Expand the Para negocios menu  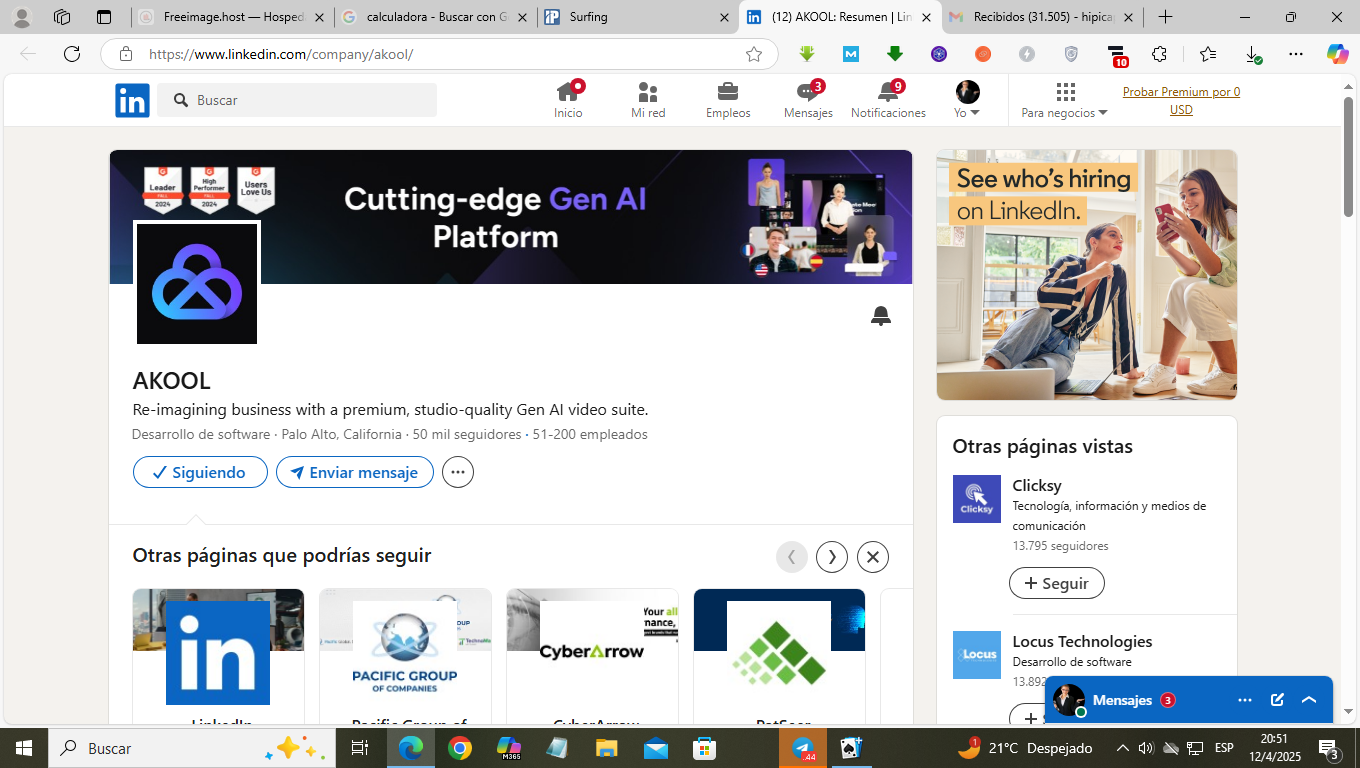tap(1064, 100)
